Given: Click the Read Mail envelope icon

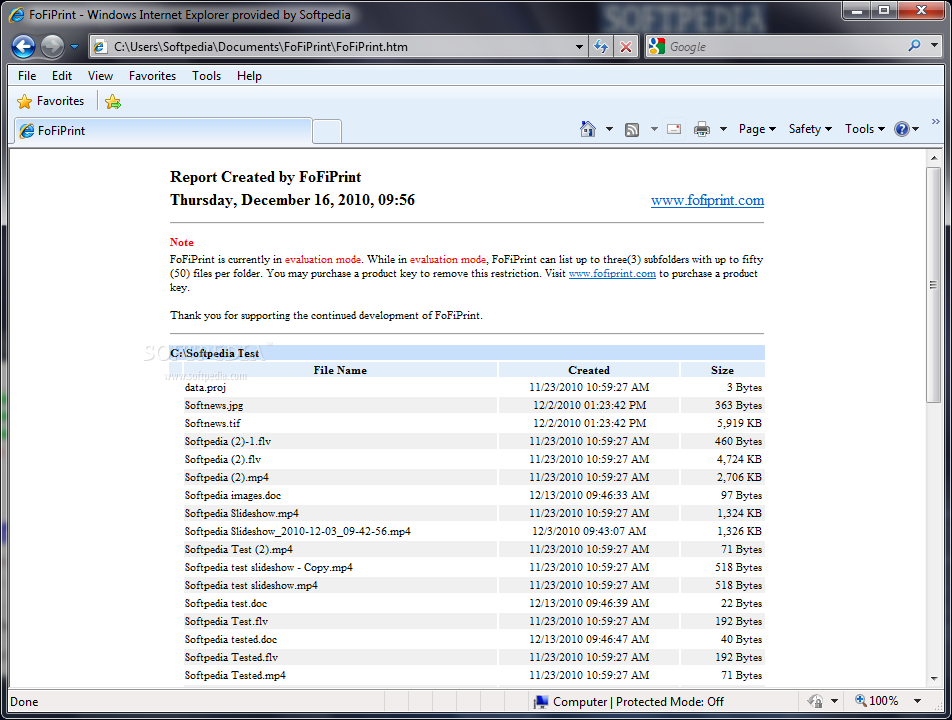Looking at the screenshot, I should click(x=674, y=129).
